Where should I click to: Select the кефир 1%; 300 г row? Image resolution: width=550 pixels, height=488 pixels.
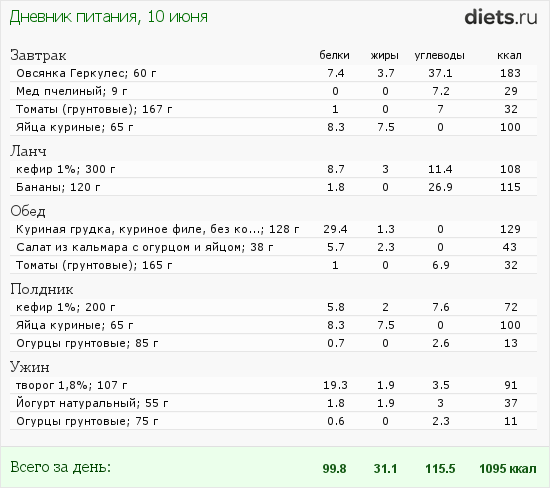point(273,169)
